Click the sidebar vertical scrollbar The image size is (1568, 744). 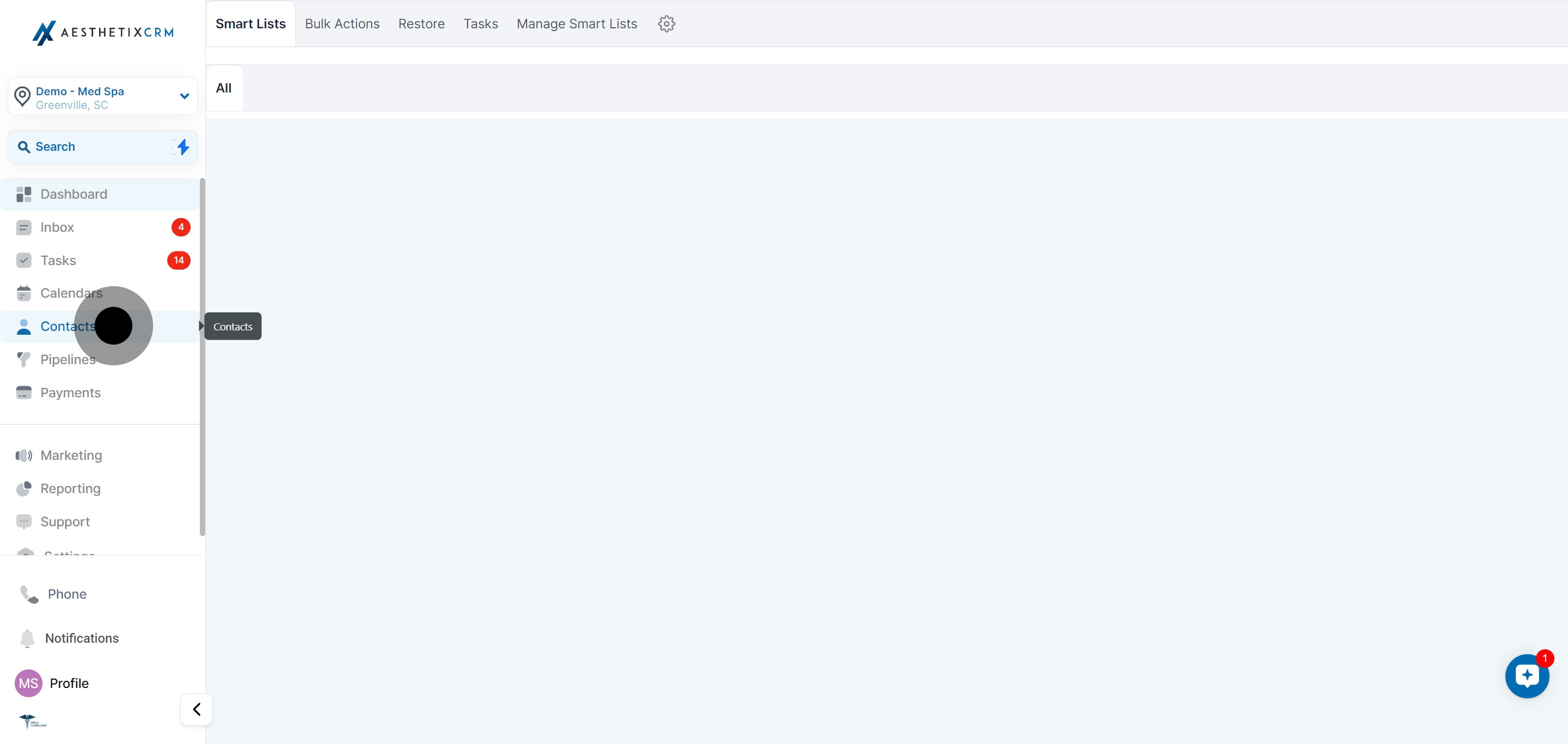202,396
